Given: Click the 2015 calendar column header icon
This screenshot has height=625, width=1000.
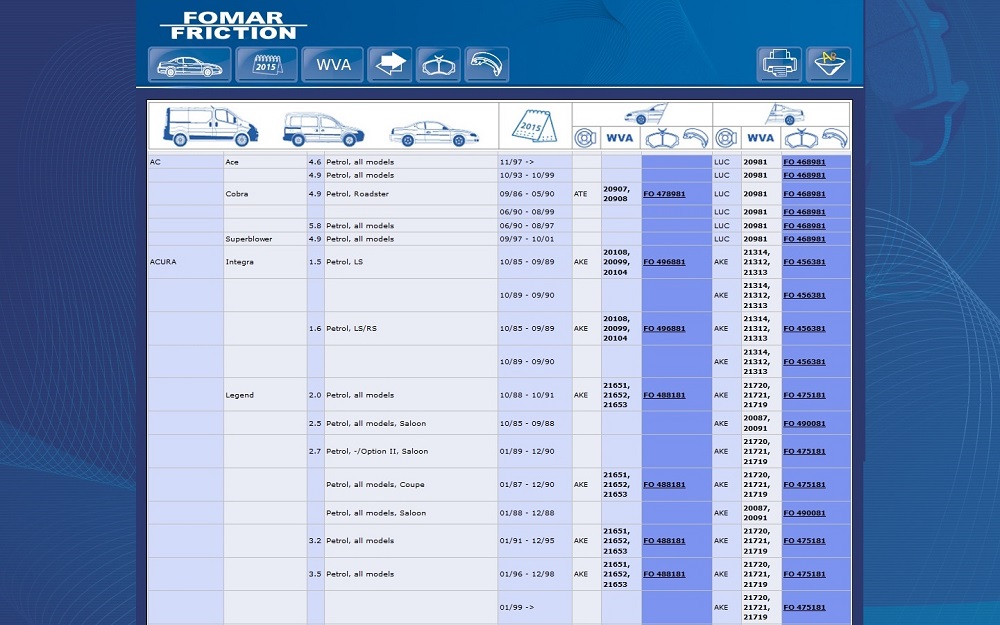Looking at the screenshot, I should point(534,126).
